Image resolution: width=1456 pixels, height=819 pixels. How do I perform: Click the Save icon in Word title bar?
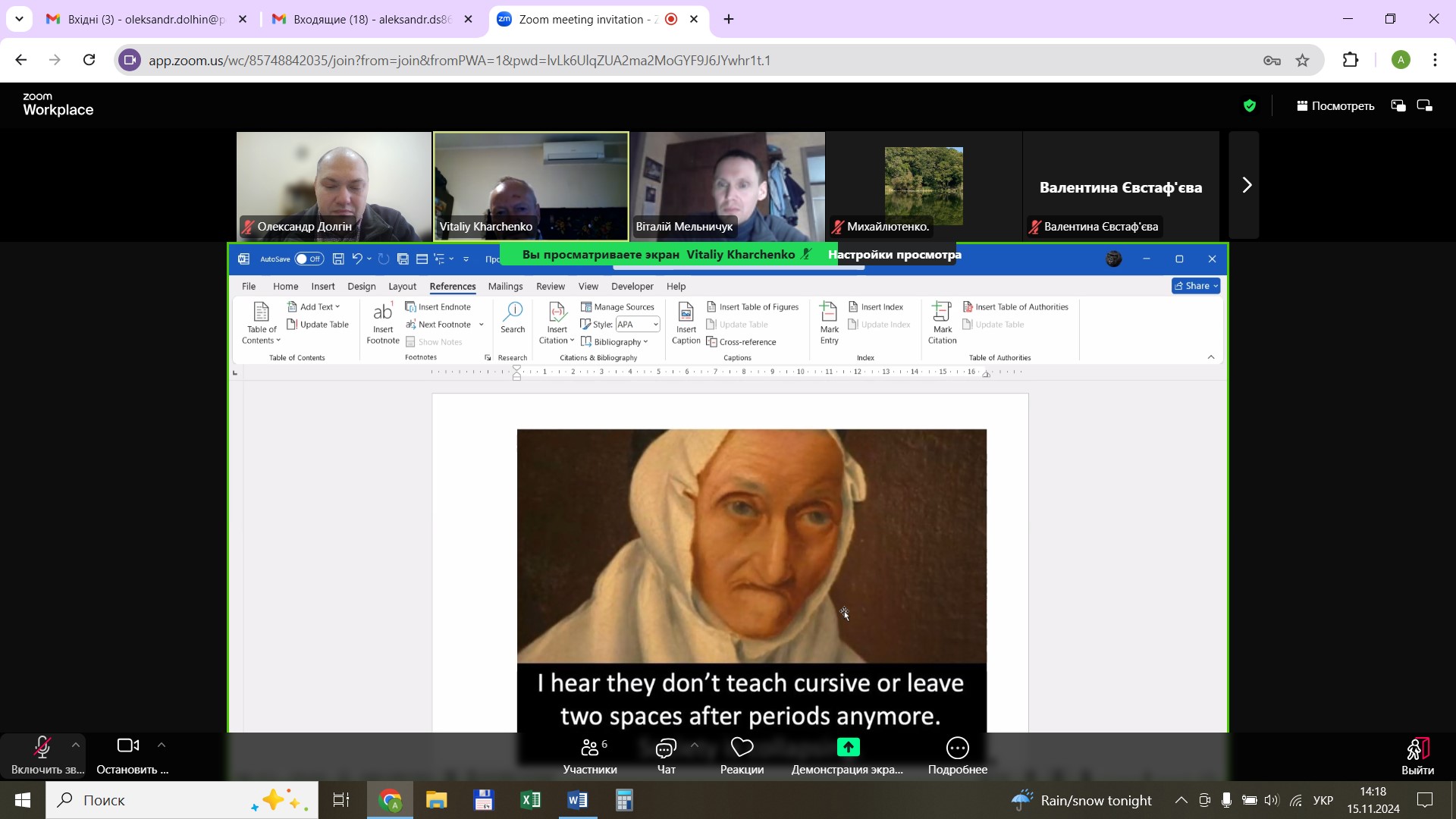[338, 259]
